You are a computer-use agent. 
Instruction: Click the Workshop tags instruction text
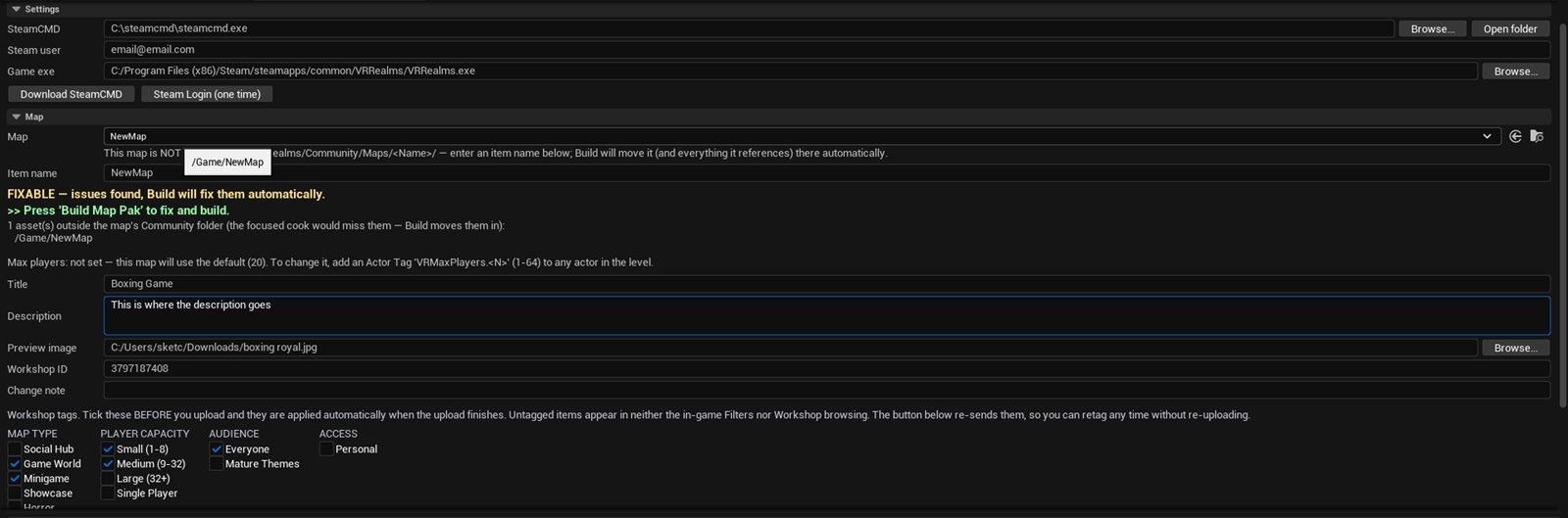[629, 415]
